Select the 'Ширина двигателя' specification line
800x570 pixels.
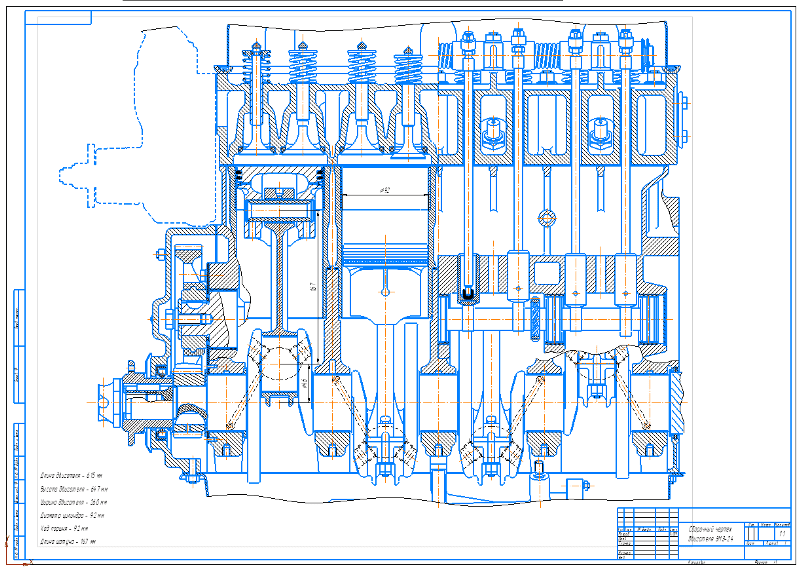click(x=74, y=502)
